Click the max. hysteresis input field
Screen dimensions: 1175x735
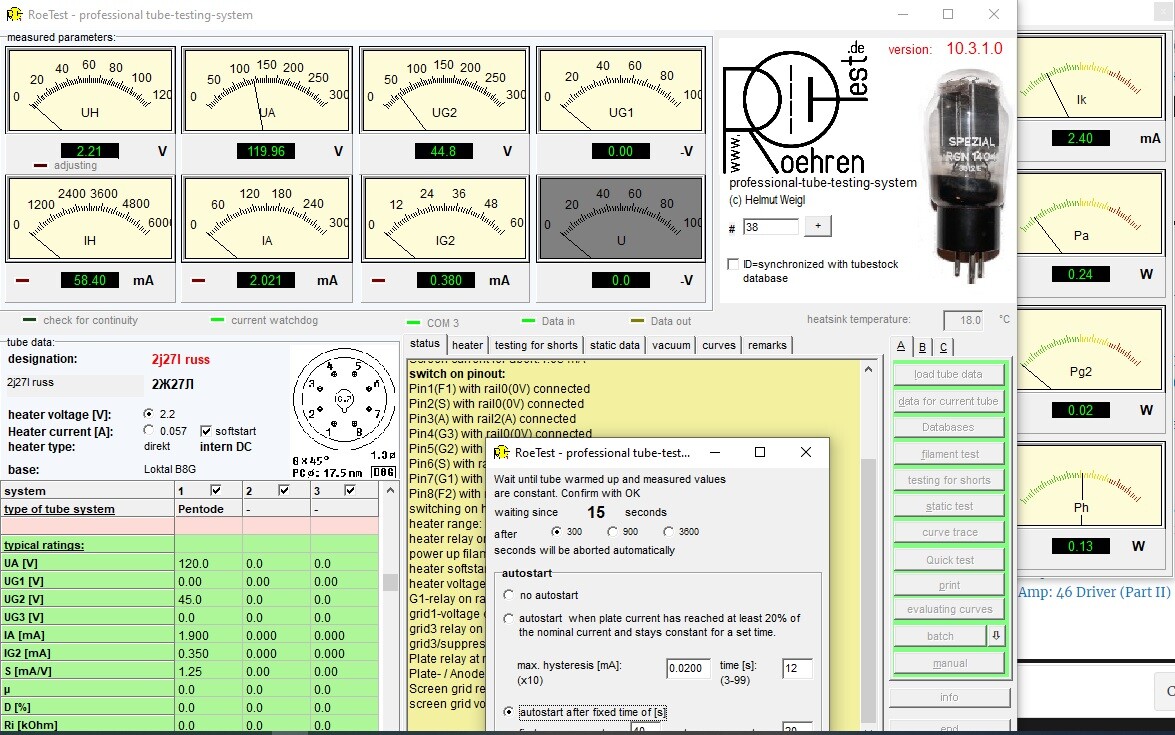tap(688, 669)
